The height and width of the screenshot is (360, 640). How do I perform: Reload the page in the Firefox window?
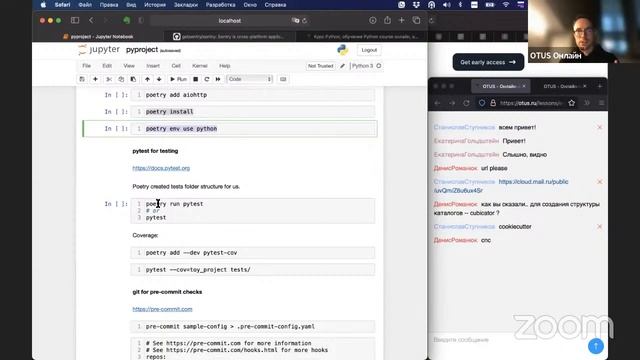coord(466,103)
